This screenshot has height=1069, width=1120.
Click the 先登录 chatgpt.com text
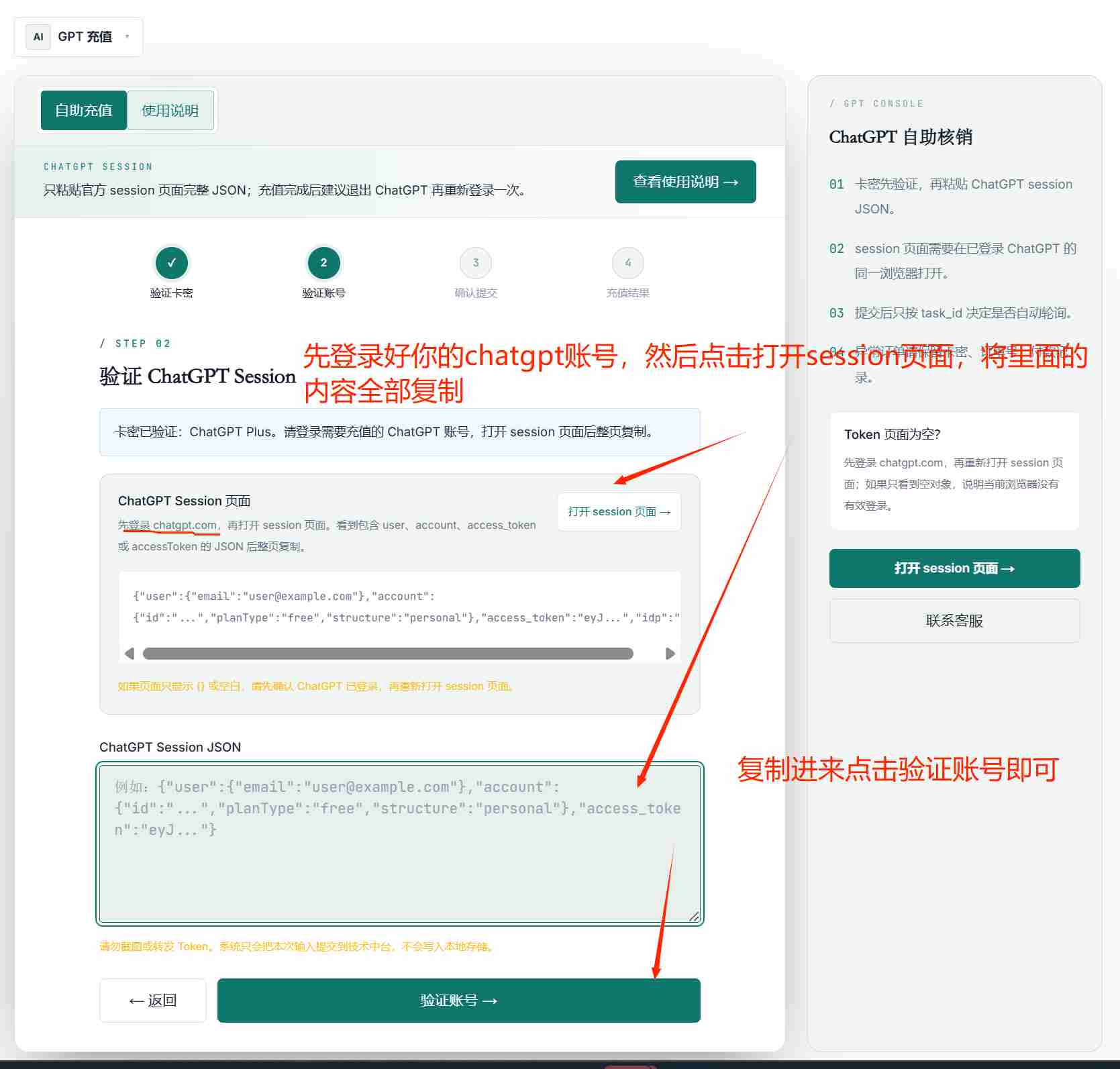pyautogui.click(x=167, y=525)
